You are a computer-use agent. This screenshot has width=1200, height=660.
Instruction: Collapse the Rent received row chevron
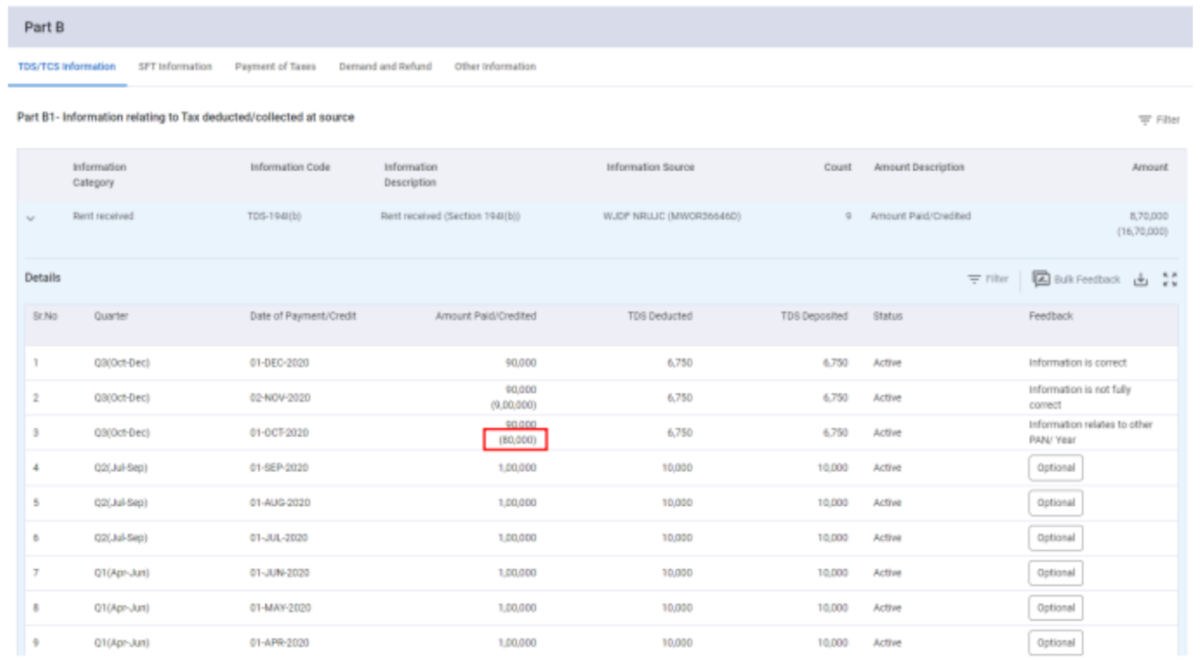click(x=31, y=218)
